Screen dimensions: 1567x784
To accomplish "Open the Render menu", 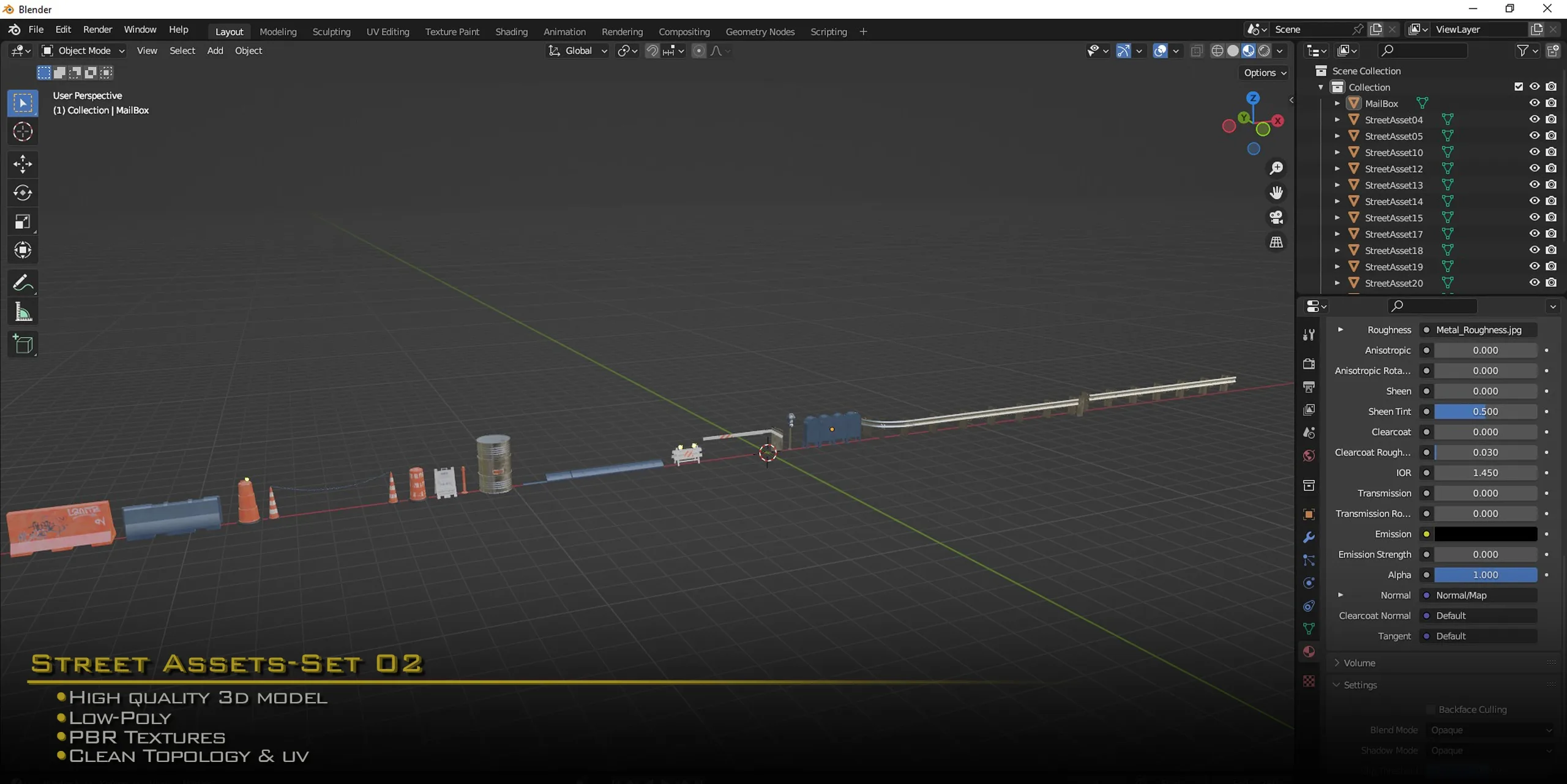I will pos(97,29).
